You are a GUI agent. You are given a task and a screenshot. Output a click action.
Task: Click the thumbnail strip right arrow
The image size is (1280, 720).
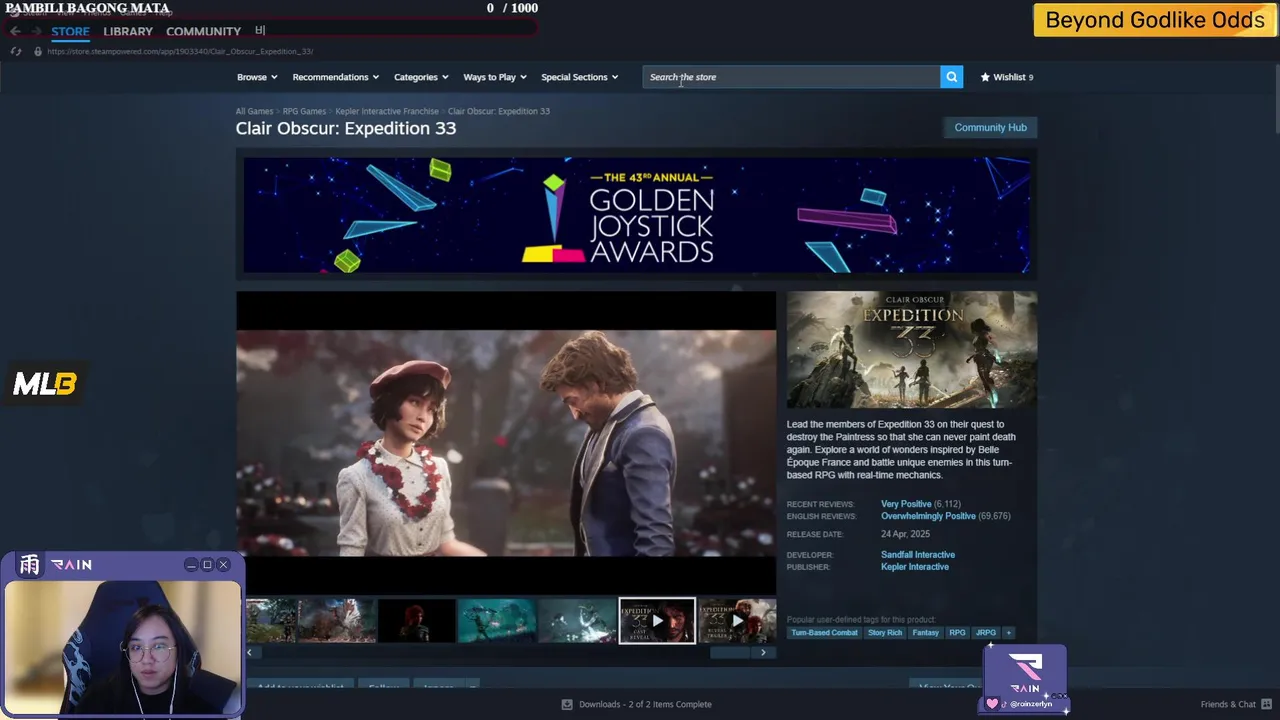pyautogui.click(x=763, y=652)
